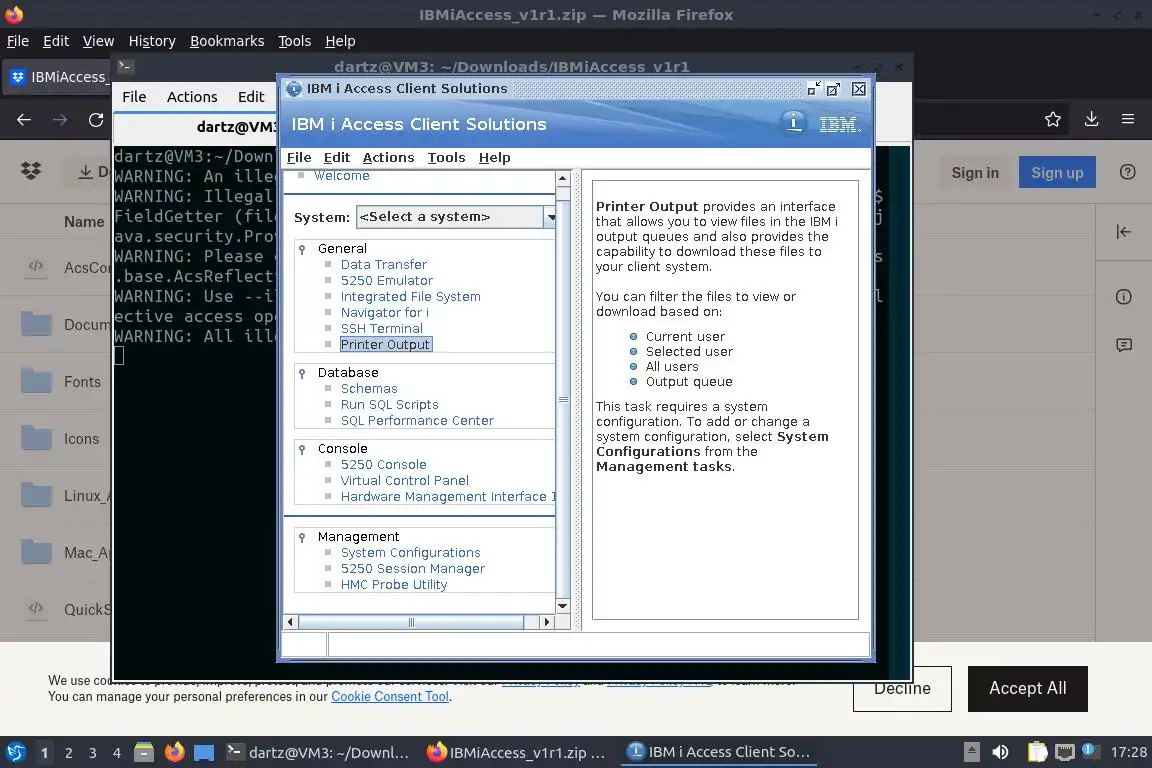Launch the 5250 Emulator
The image size is (1152, 768).
(386, 281)
